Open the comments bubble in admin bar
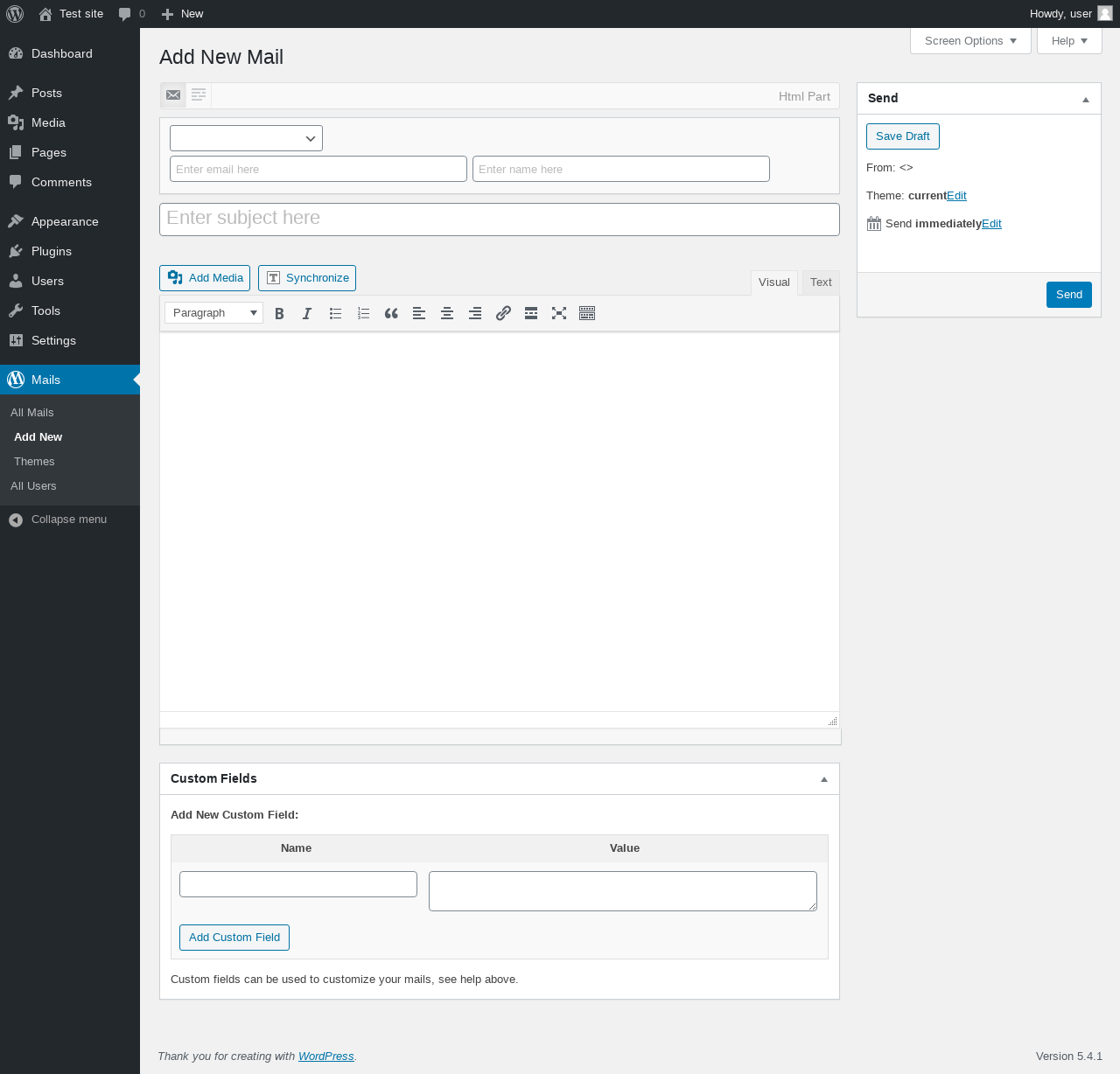The image size is (1120, 1074). (132, 14)
